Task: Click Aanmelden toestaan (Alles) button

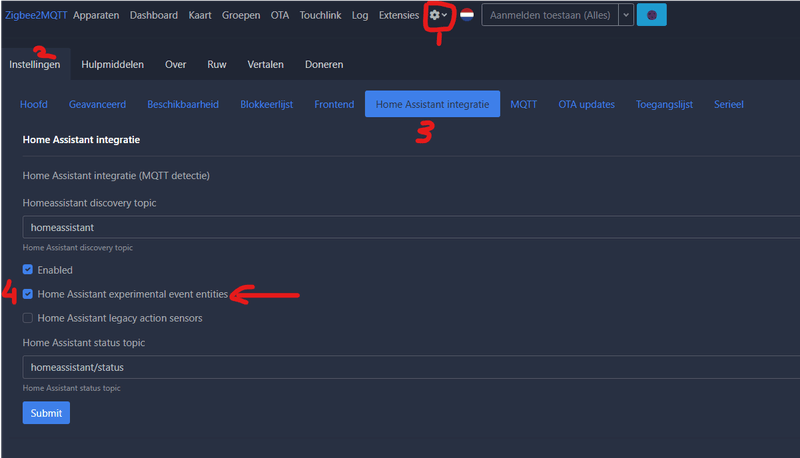Action: tap(550, 15)
